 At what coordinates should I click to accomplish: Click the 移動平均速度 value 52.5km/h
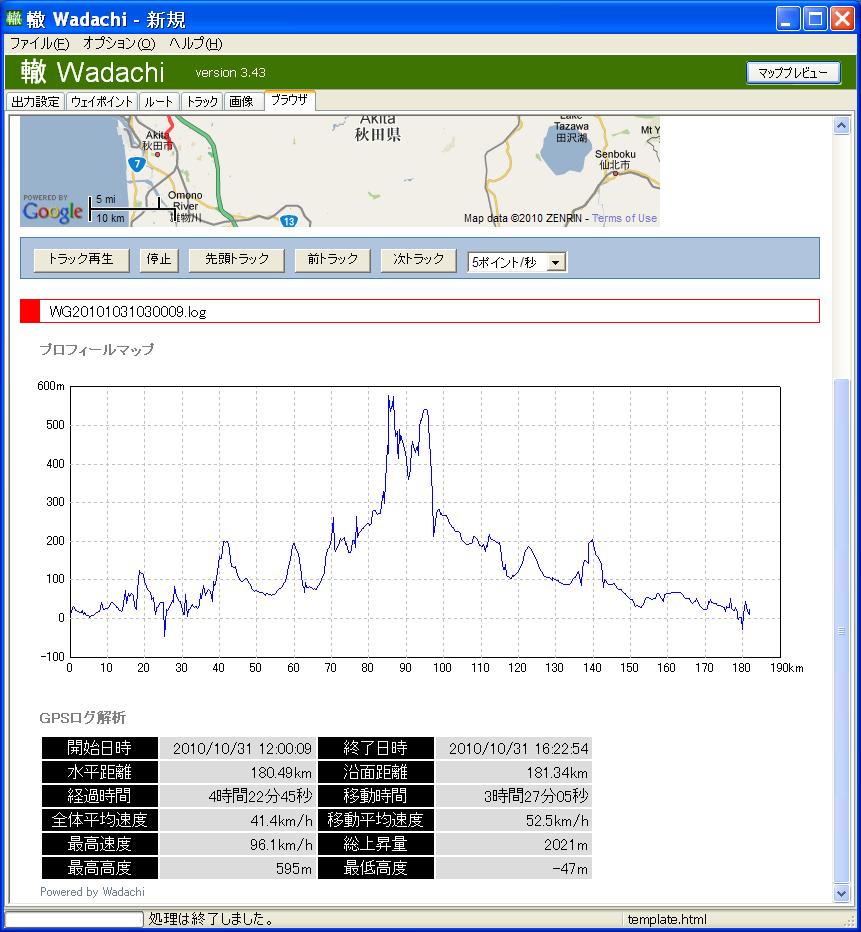click(x=514, y=820)
